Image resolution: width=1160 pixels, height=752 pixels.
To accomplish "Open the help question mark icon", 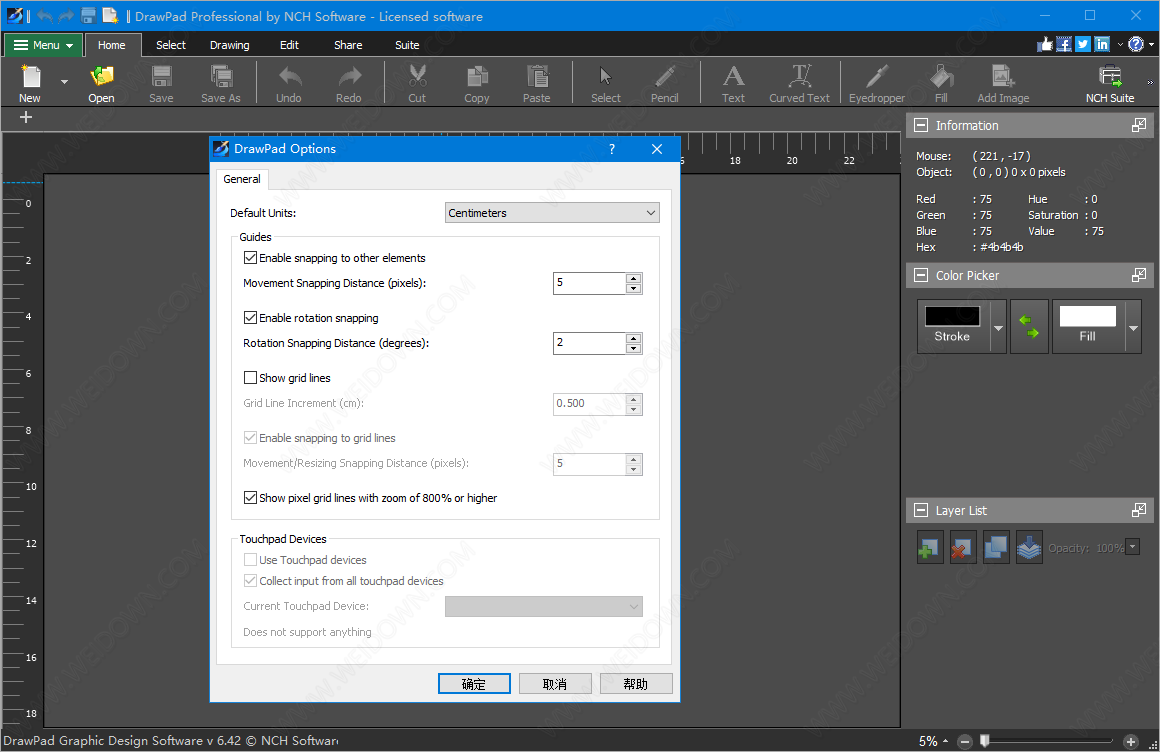I will [x=1136, y=44].
